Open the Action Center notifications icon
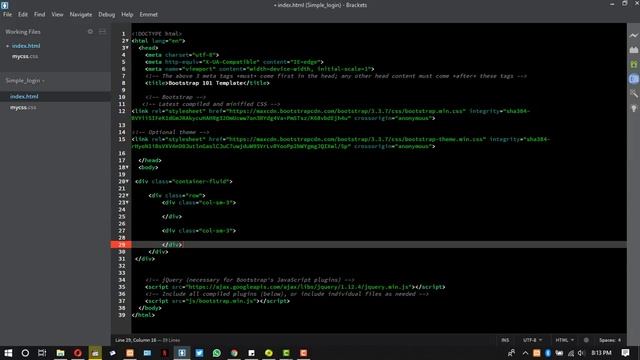This screenshot has width=640, height=360. 625,353
